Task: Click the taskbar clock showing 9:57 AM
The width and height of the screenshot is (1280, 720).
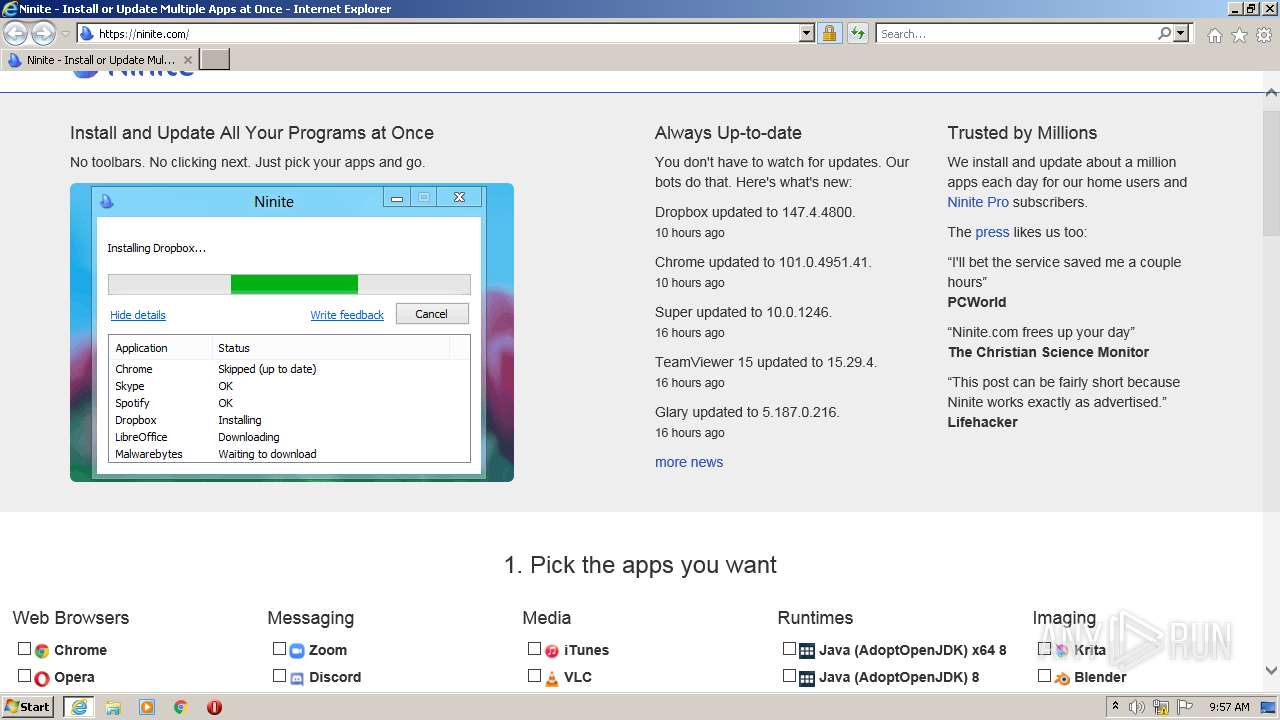Action: [1228, 707]
